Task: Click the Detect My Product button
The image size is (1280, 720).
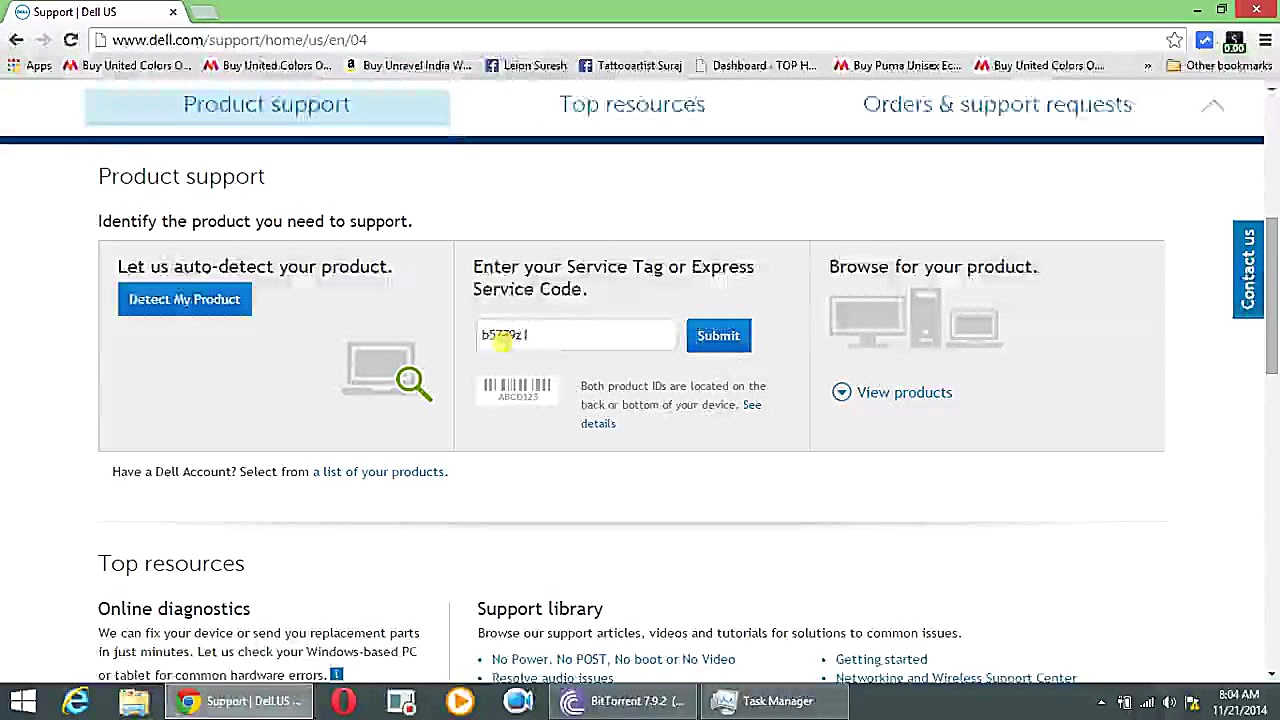Action: [184, 299]
